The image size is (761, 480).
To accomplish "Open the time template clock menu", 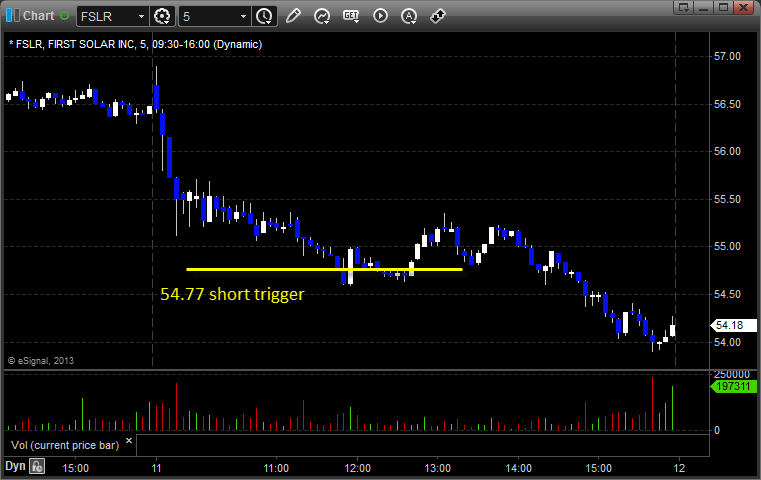I will click(265, 17).
